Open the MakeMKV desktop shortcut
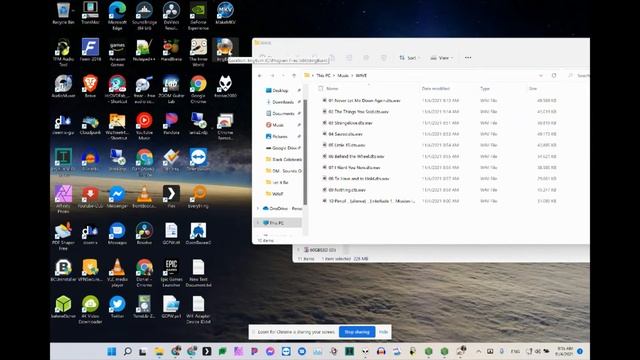640x360 pixels. coord(225,13)
